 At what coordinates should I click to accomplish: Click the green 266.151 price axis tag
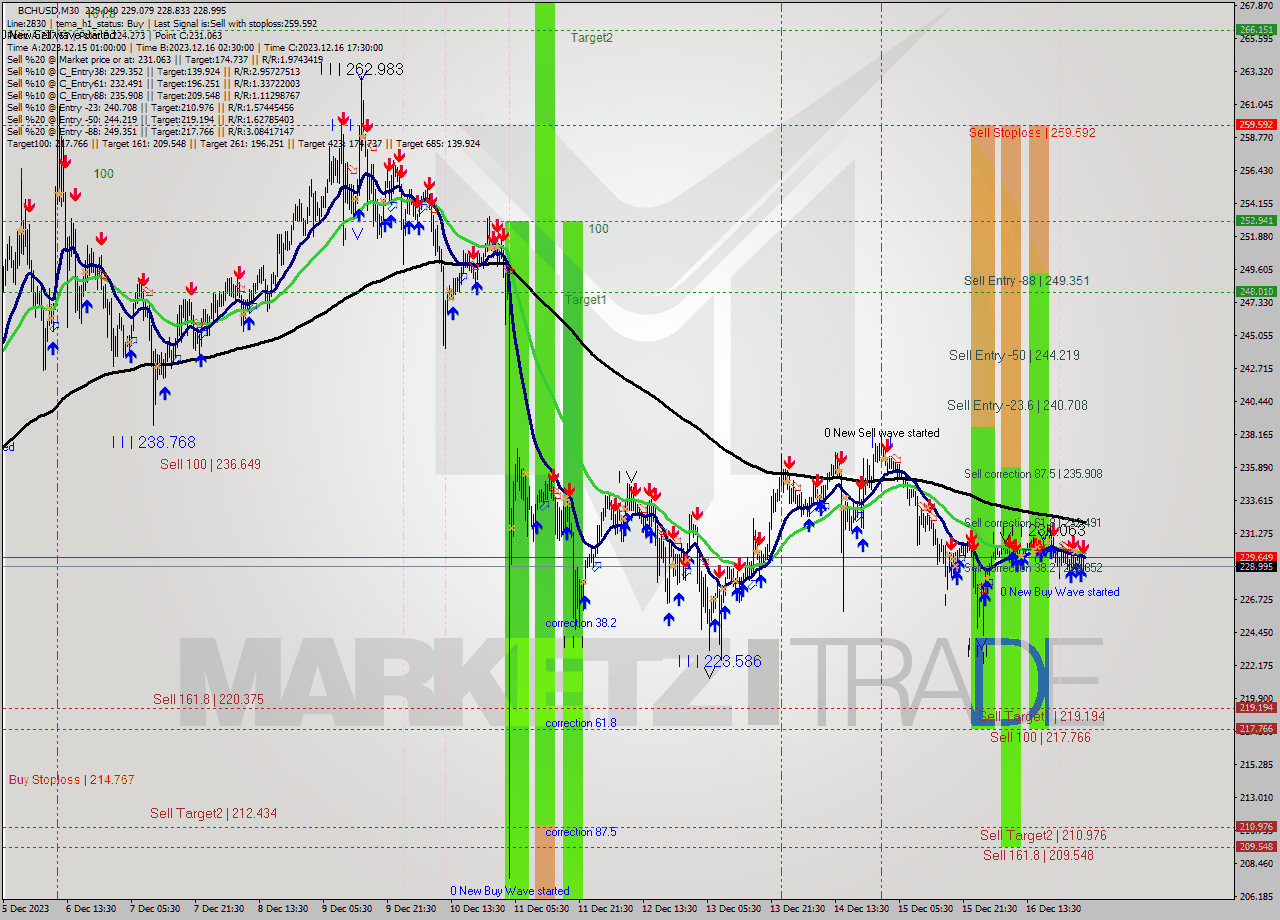click(x=1256, y=30)
